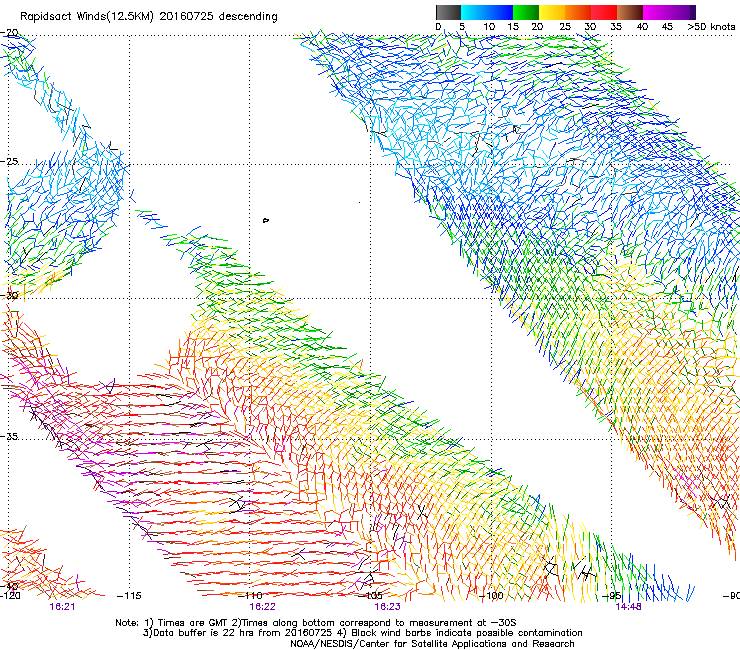Viewport: 740px width, 650px height.
Task: Select the yellow 20-25 knots legend color
Action: click(x=552, y=12)
